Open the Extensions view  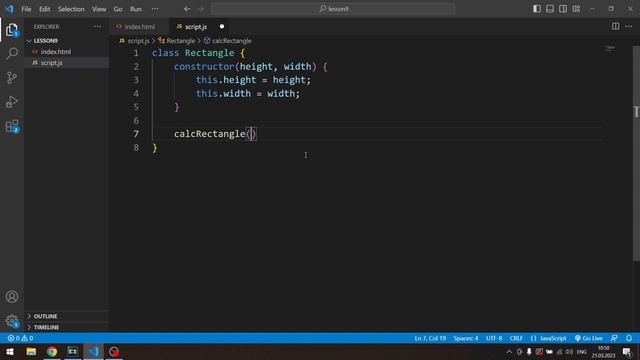tap(12, 126)
